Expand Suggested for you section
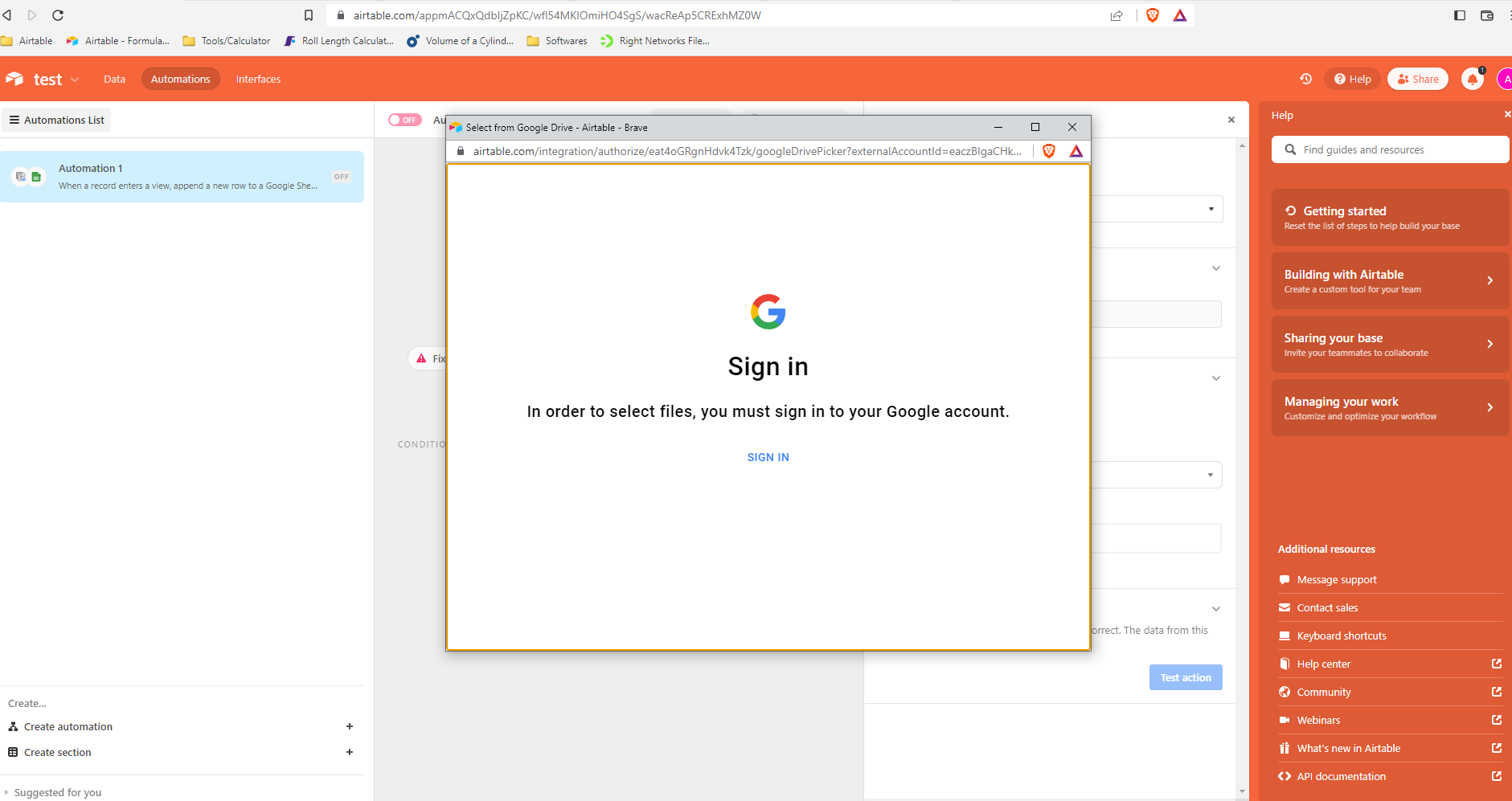 [x=53, y=792]
